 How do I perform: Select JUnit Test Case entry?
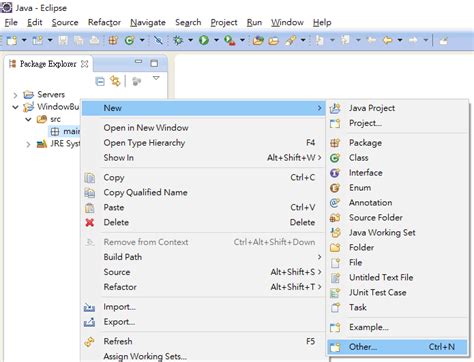pos(397,293)
